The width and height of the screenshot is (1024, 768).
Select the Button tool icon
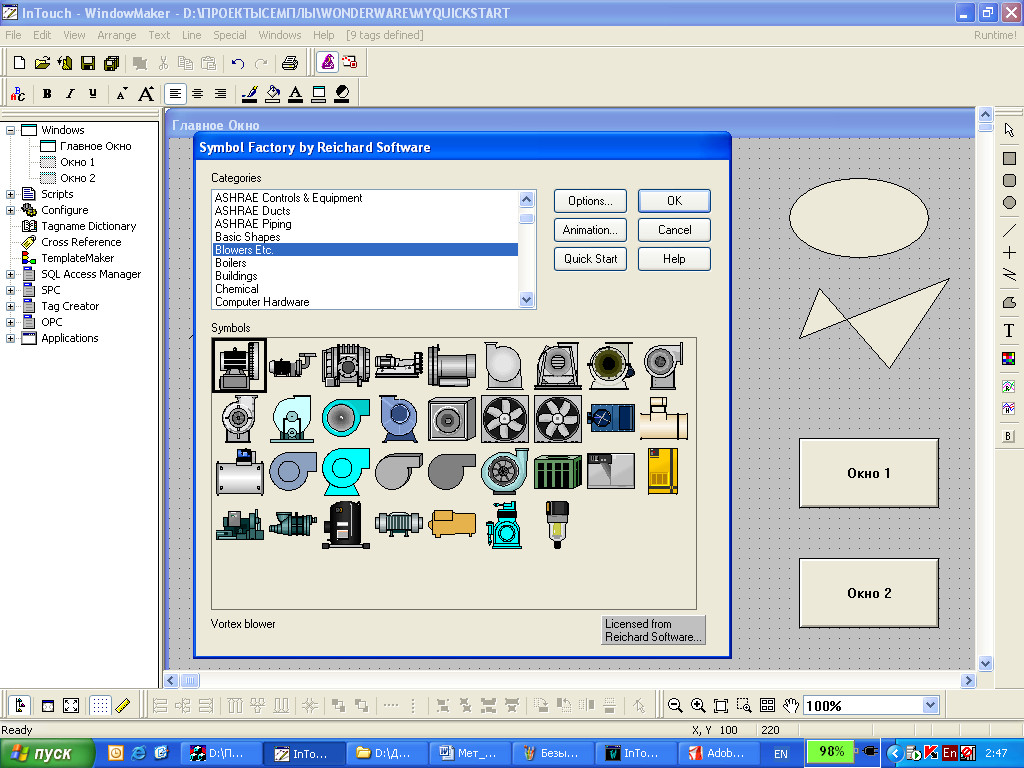(1009, 436)
